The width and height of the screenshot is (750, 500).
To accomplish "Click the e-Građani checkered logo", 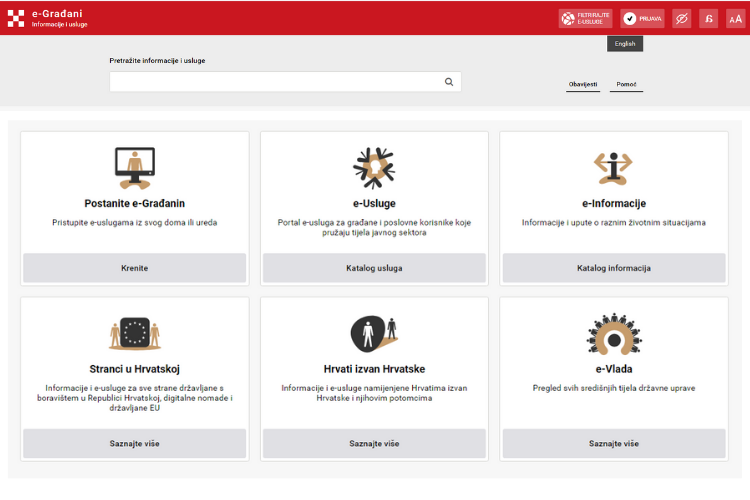I will (x=16, y=18).
